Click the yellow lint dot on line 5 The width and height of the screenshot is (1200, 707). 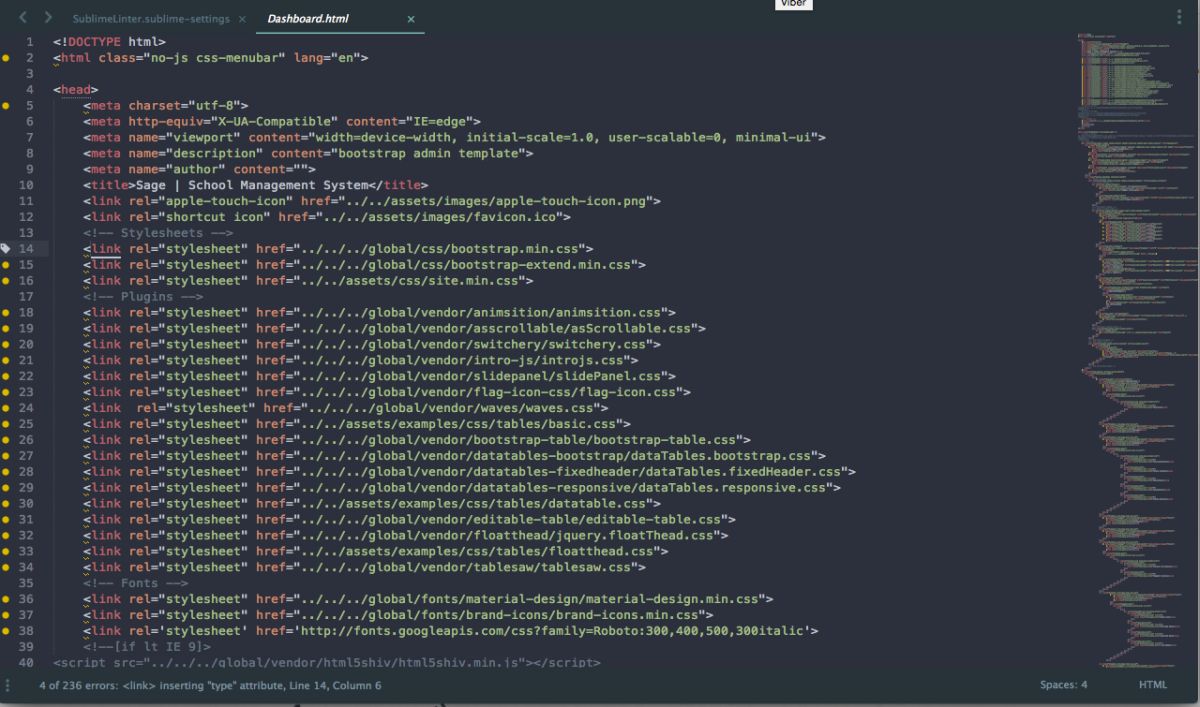pyautogui.click(x=5, y=105)
